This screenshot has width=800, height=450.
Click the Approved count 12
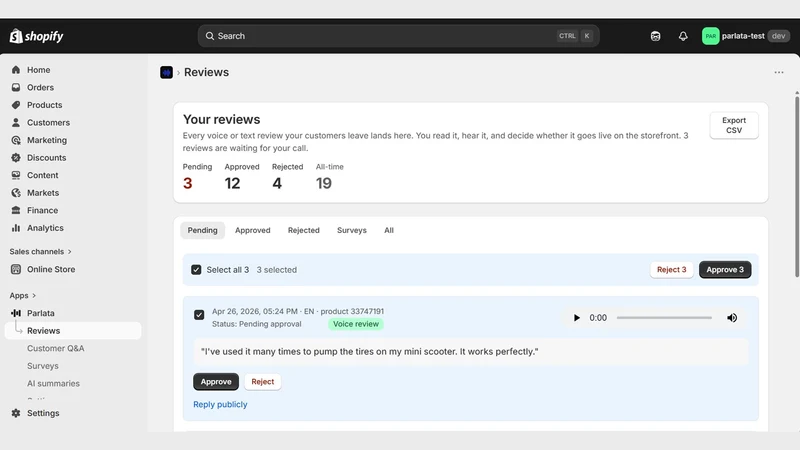pos(232,183)
